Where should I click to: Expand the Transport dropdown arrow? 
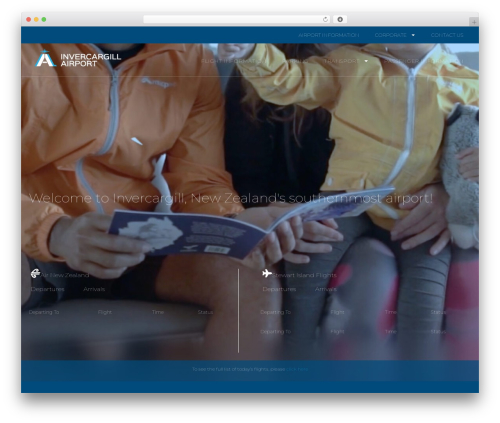pyautogui.click(x=366, y=61)
